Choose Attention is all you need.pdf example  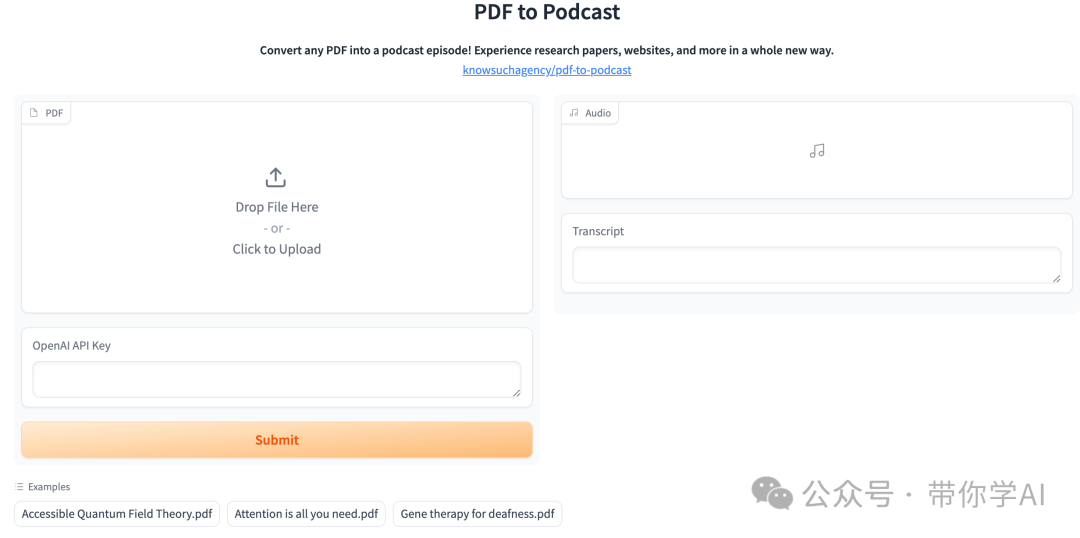[x=307, y=514]
